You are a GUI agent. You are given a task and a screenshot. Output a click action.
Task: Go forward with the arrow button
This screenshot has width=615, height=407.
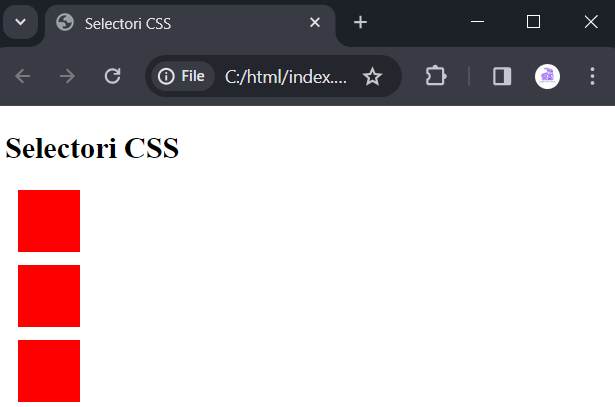[67, 76]
